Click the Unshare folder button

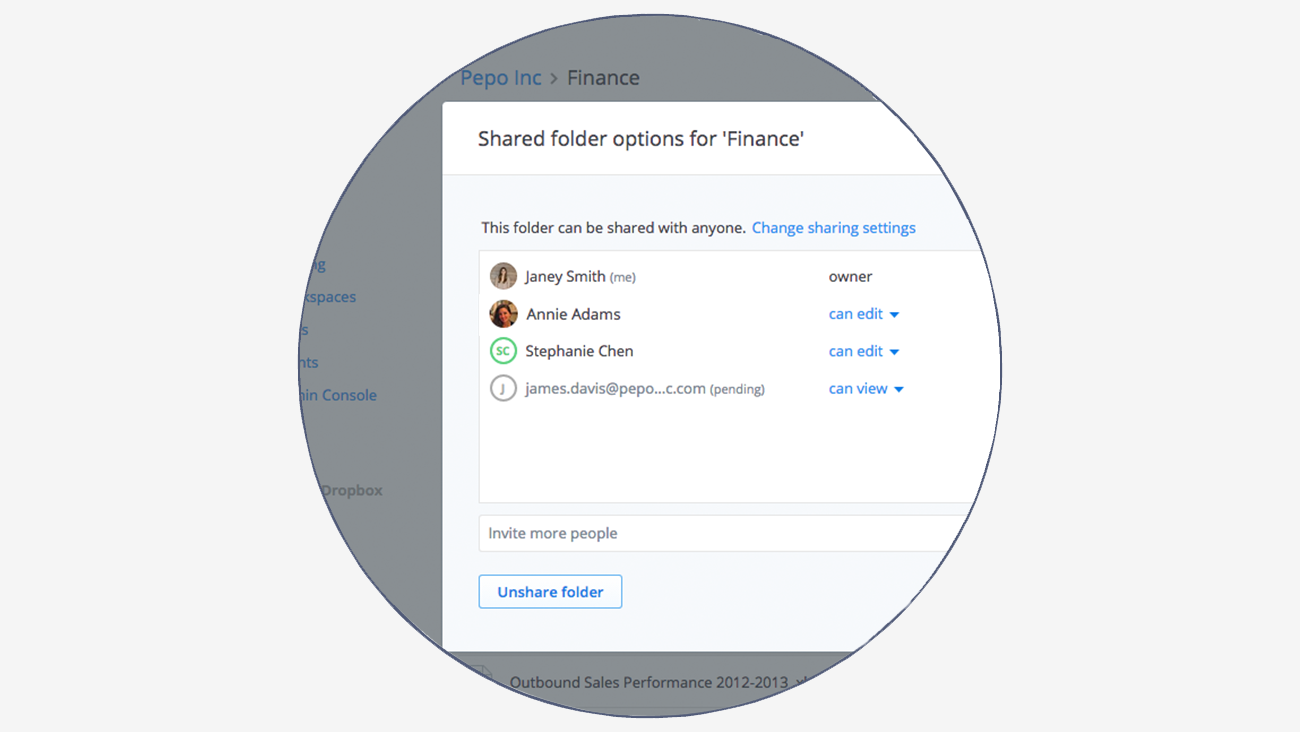coord(550,591)
